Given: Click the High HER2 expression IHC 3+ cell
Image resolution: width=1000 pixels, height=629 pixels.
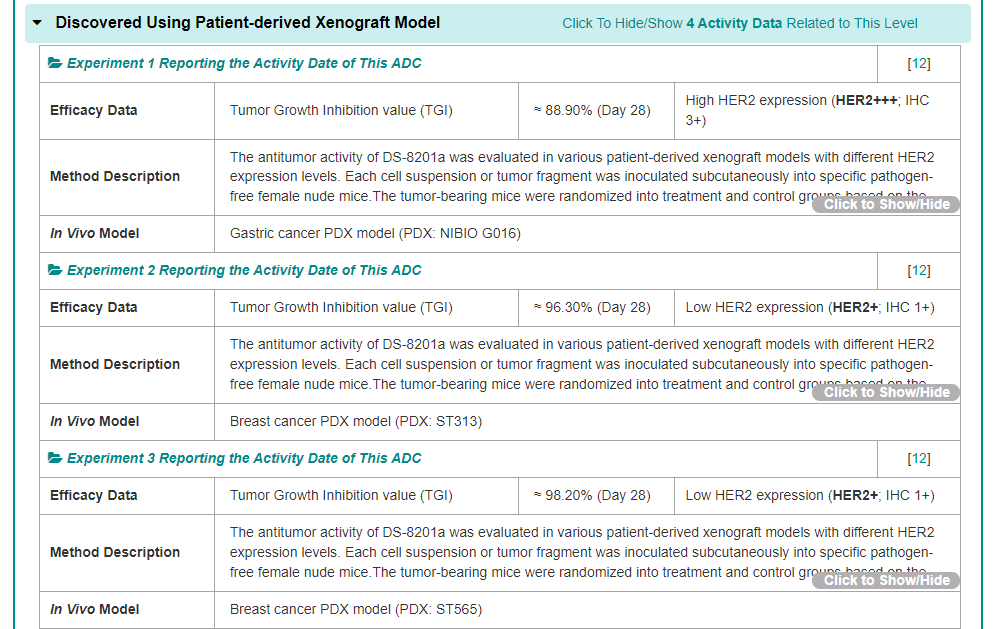Looking at the screenshot, I should click(x=807, y=110).
